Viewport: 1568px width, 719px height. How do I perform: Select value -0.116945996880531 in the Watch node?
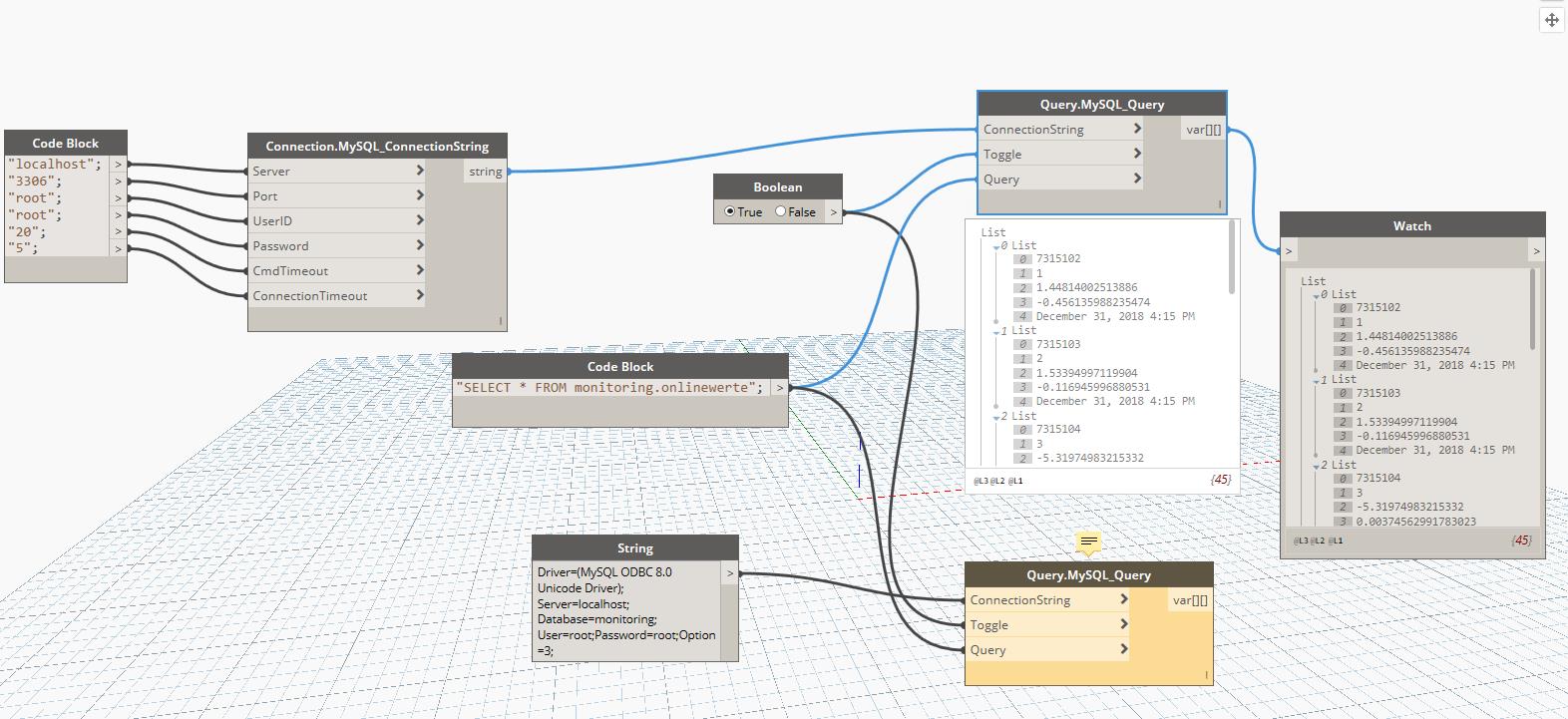pyautogui.click(x=1413, y=436)
